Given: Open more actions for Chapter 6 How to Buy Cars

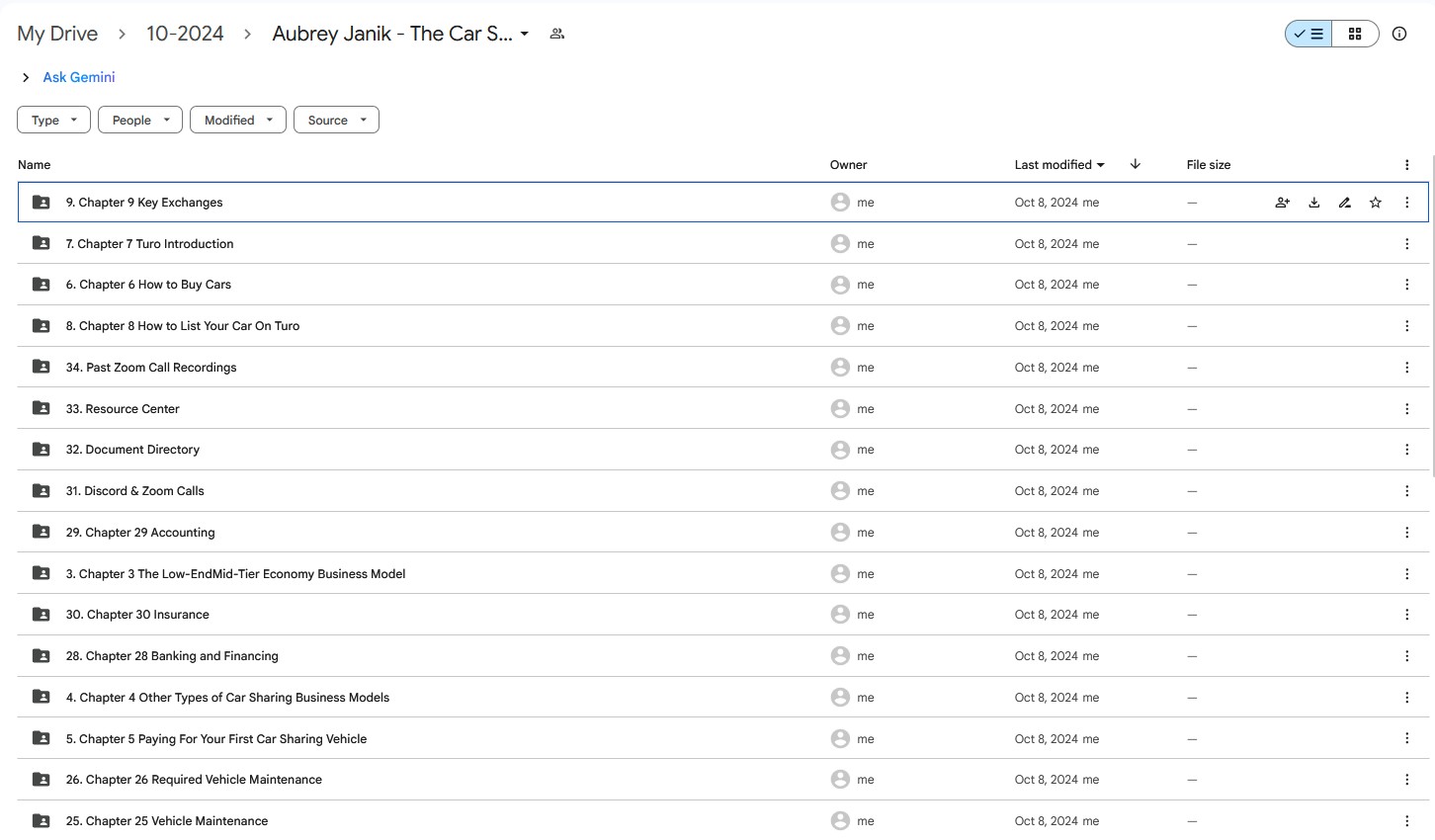Looking at the screenshot, I should 1406,285.
